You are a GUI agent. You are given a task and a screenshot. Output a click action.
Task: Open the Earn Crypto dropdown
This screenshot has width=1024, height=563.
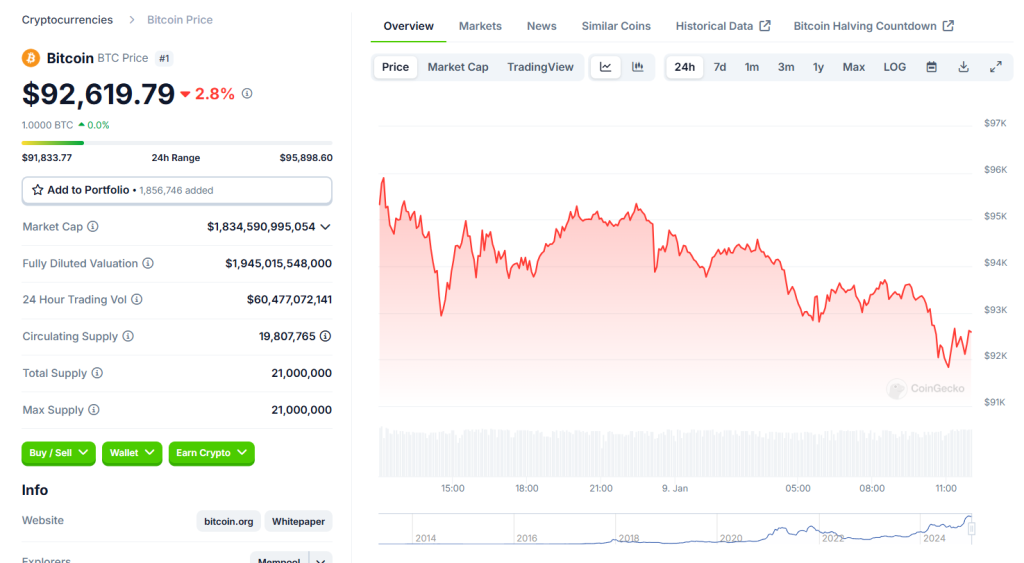pyautogui.click(x=212, y=453)
